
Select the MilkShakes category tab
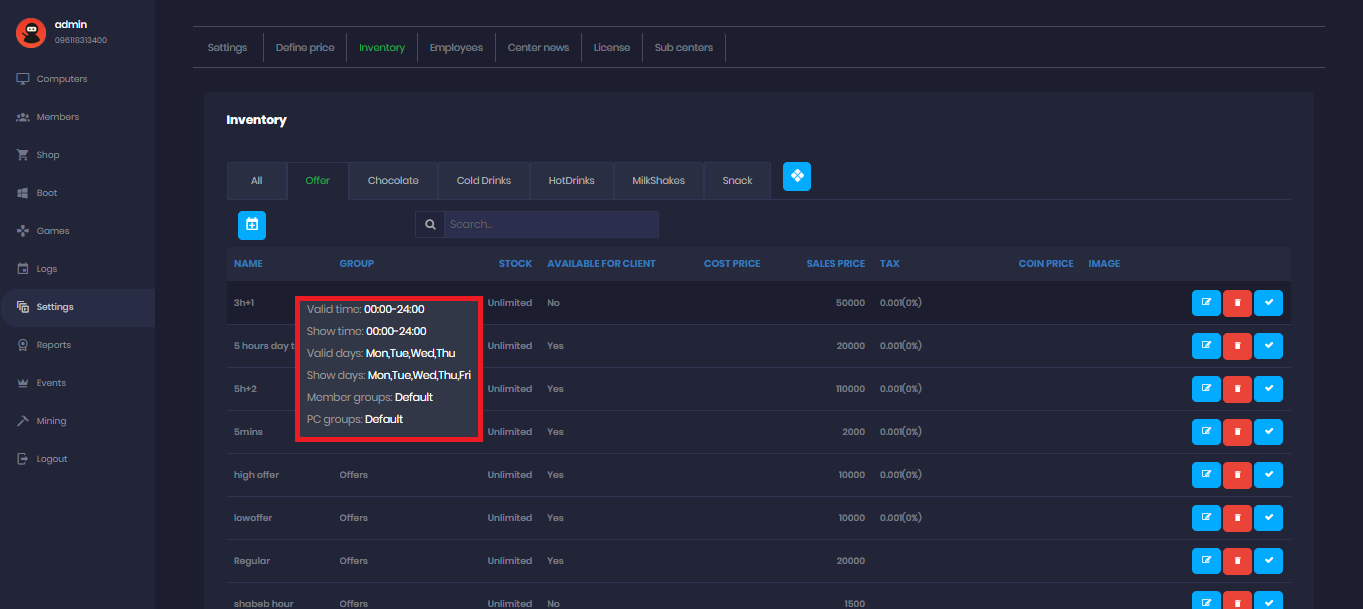pyautogui.click(x=658, y=181)
